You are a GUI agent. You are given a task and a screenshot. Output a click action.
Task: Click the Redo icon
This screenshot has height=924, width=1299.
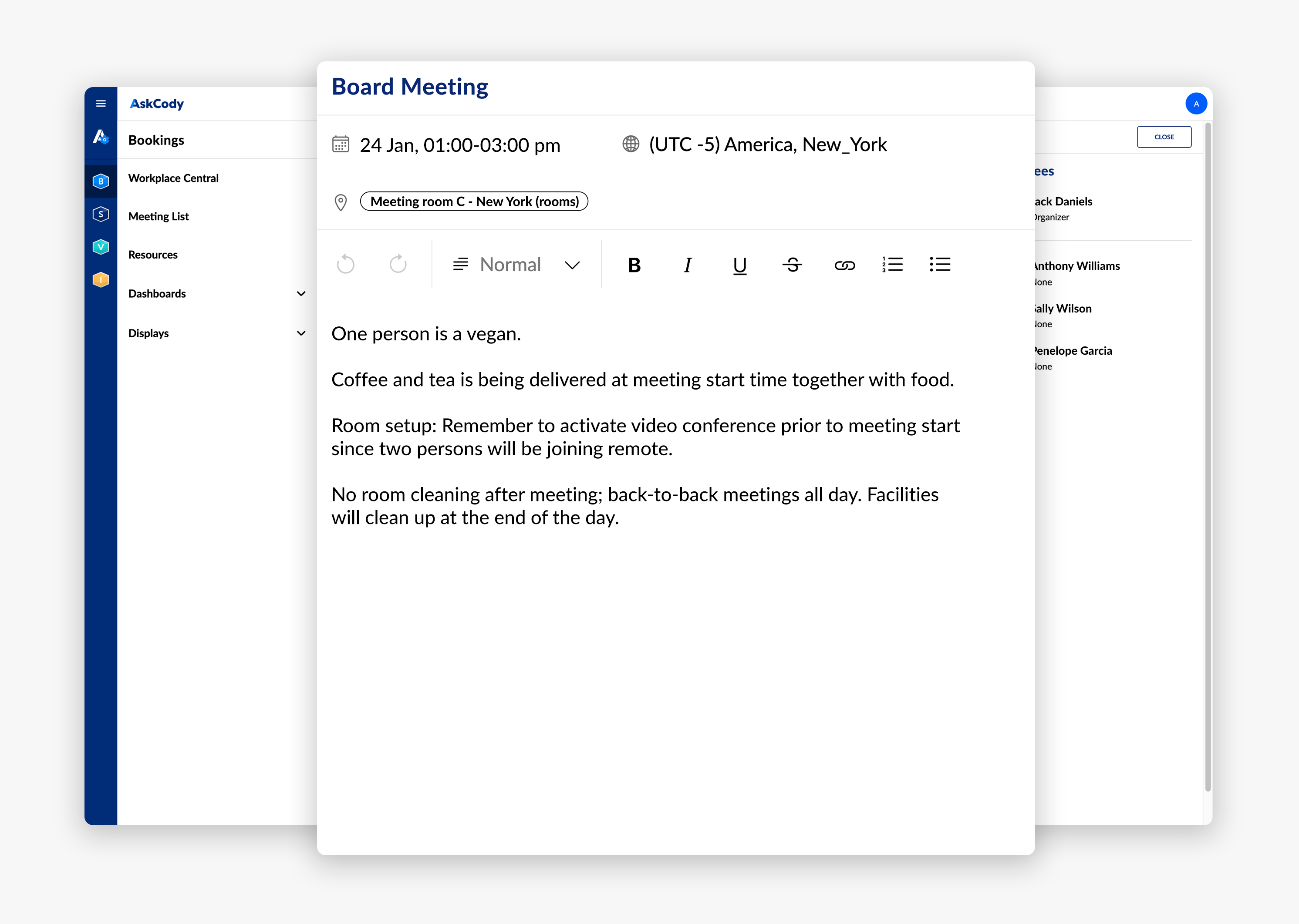click(x=398, y=265)
